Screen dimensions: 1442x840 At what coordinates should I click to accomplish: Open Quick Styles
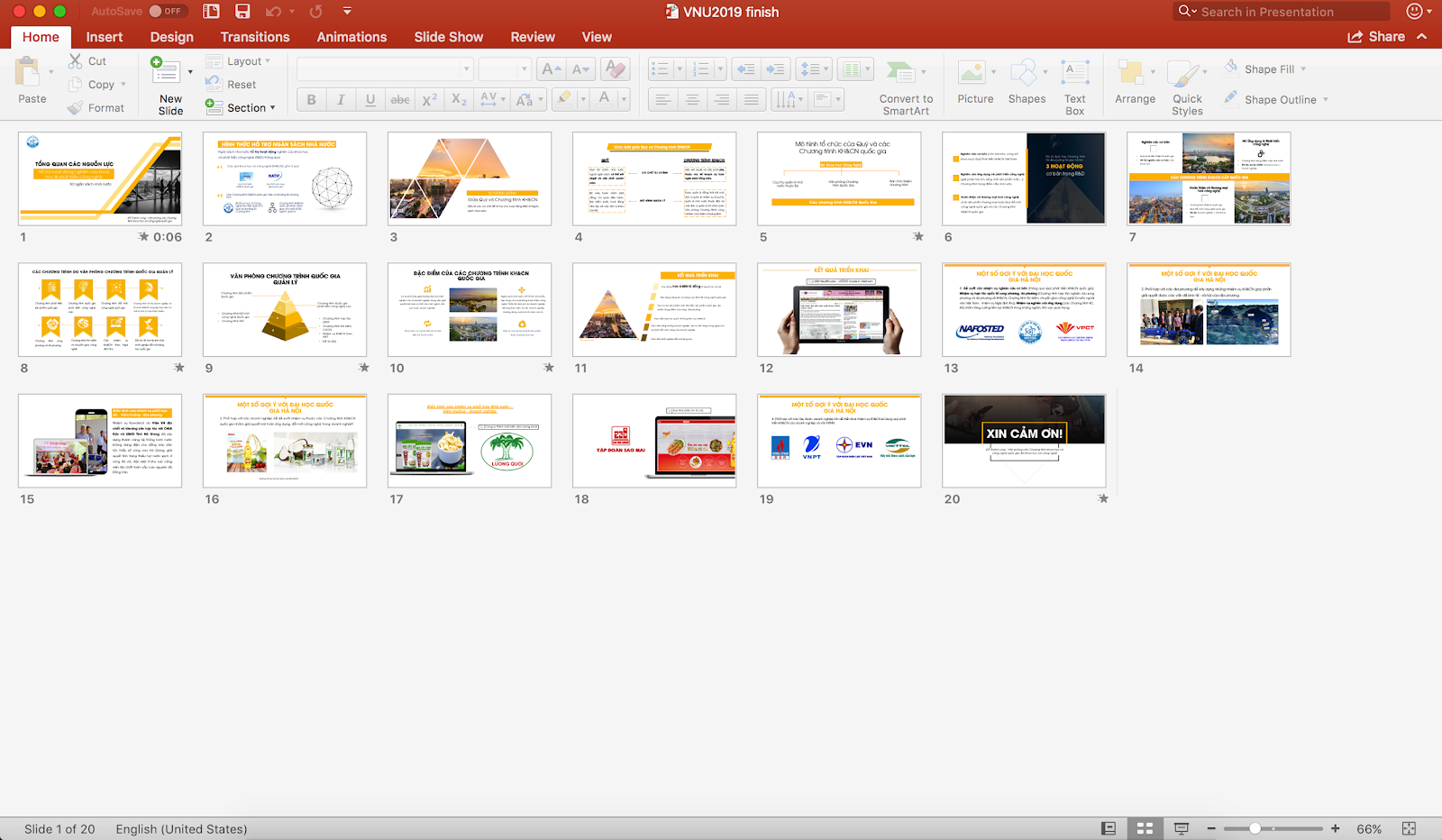click(x=1187, y=81)
